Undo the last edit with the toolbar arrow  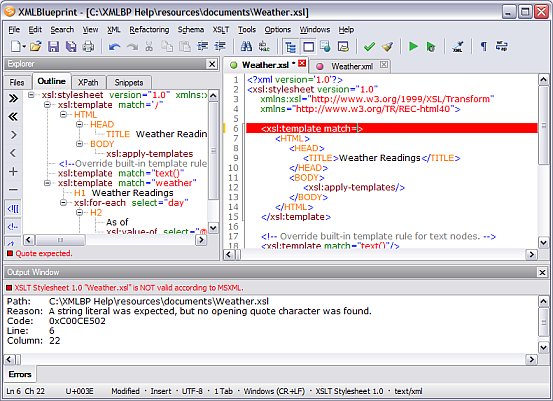[114, 47]
